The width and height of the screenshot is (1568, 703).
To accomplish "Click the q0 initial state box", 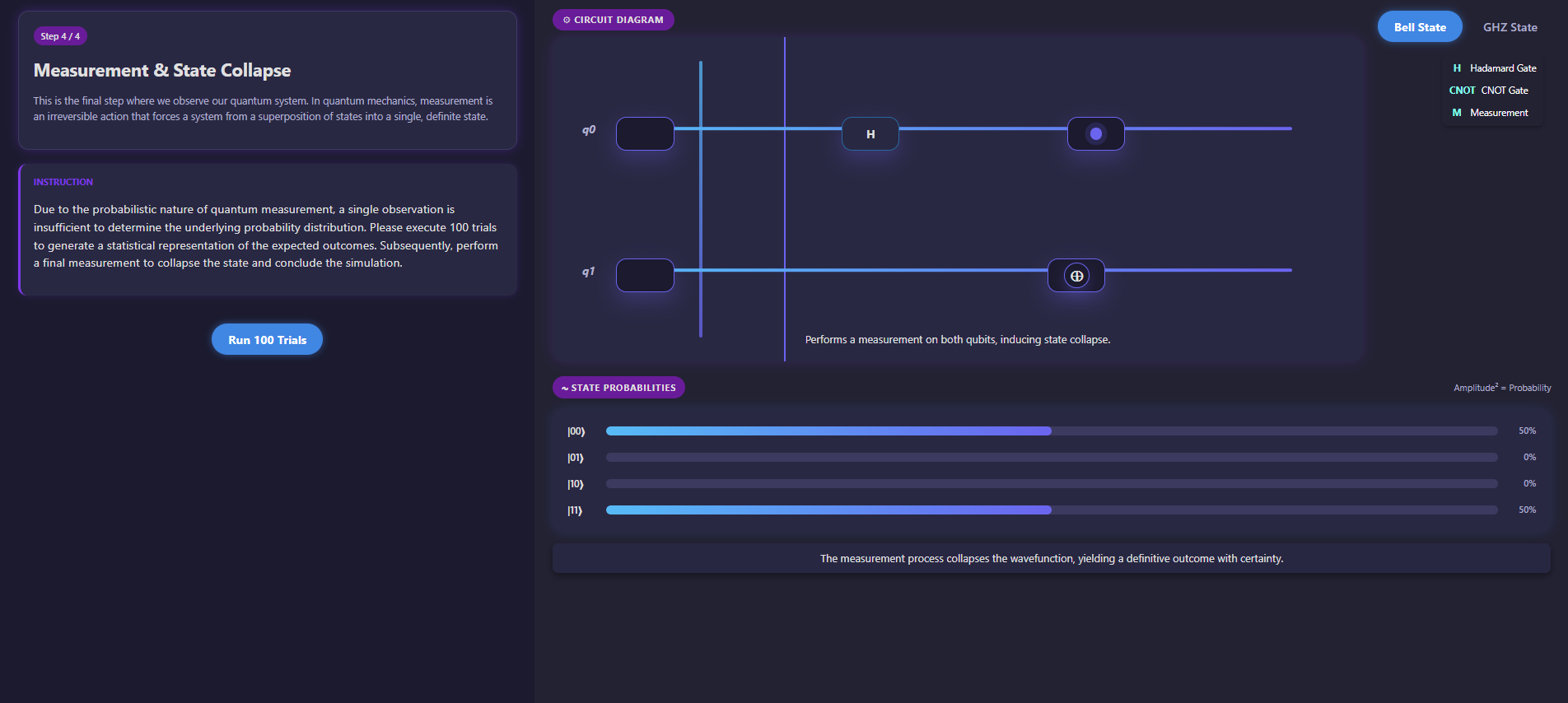I will point(645,134).
